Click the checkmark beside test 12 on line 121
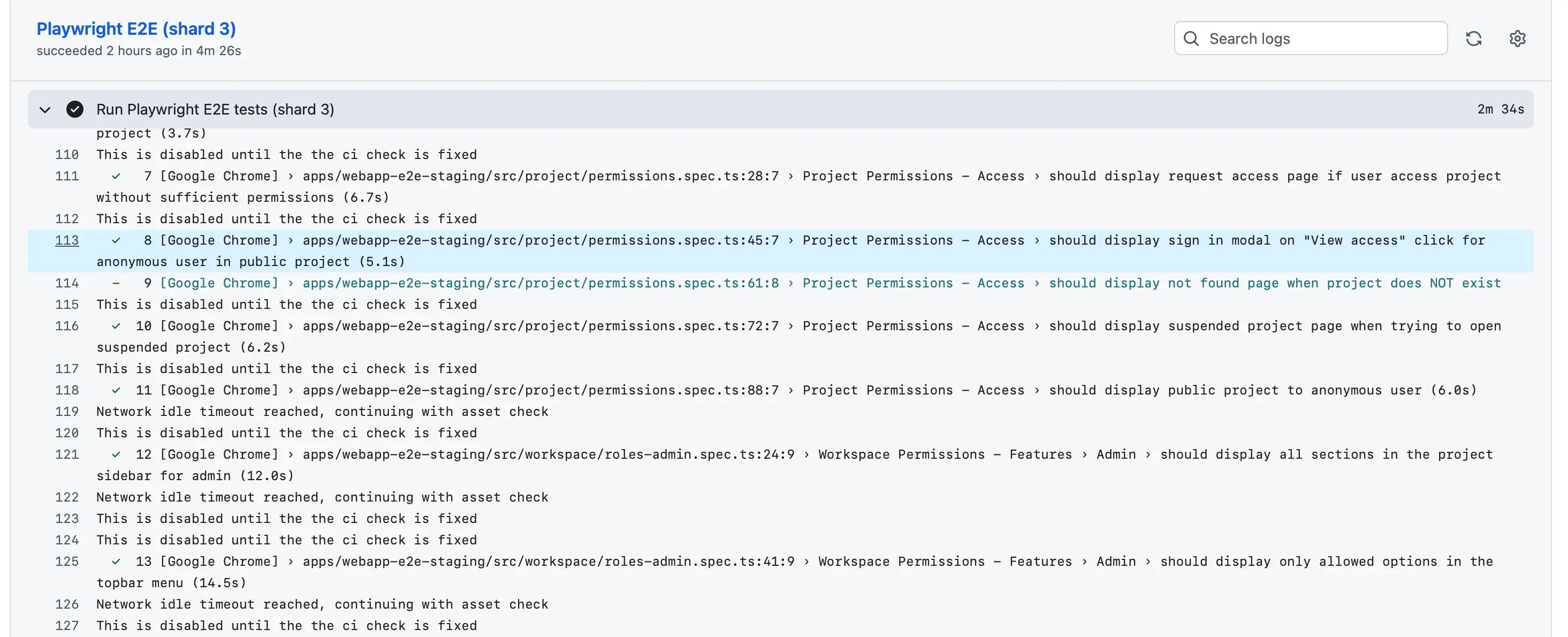Screen dimensions: 1568x637 pyautogui.click(x=116, y=454)
